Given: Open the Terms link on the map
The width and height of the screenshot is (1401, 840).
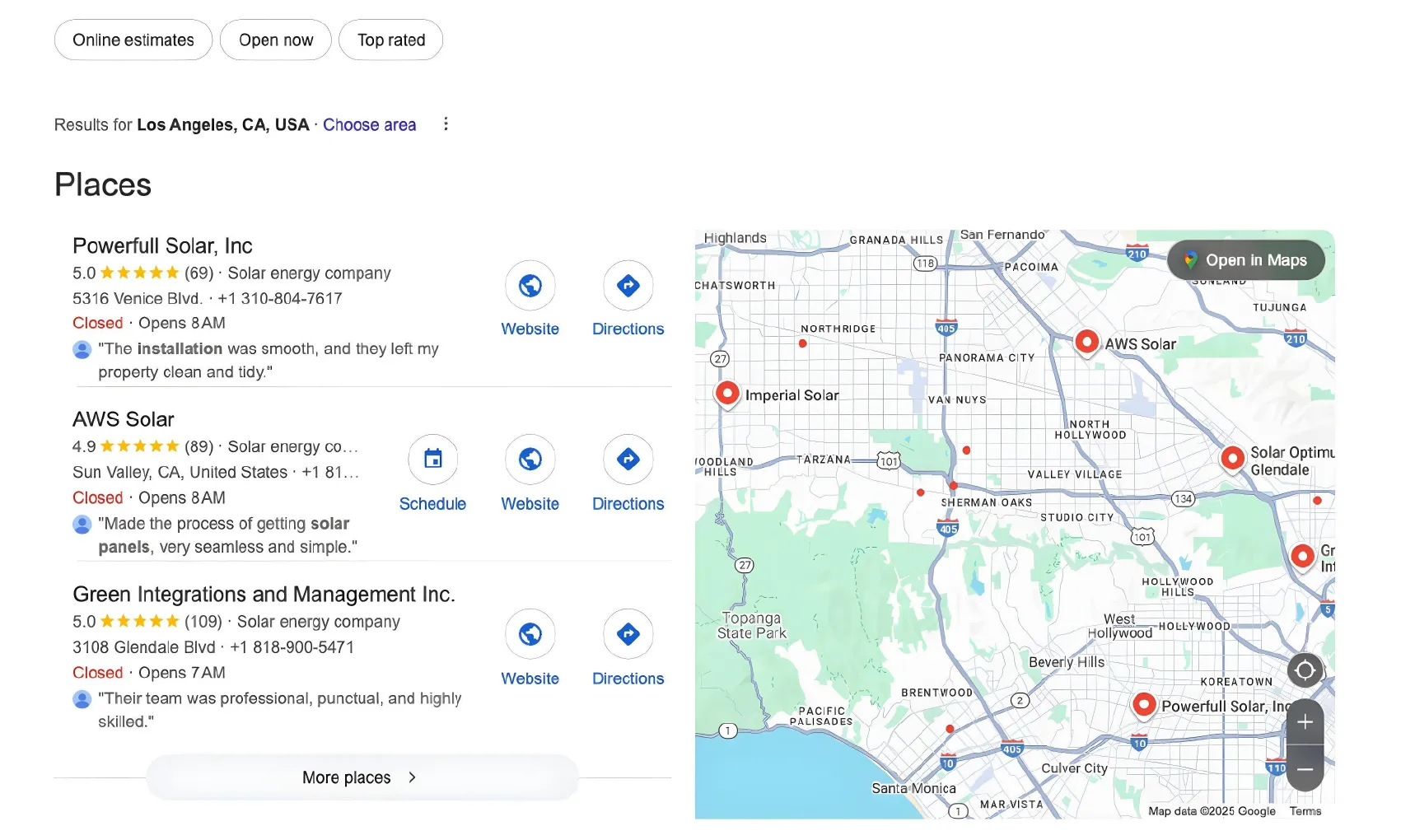Looking at the screenshot, I should (x=1305, y=810).
